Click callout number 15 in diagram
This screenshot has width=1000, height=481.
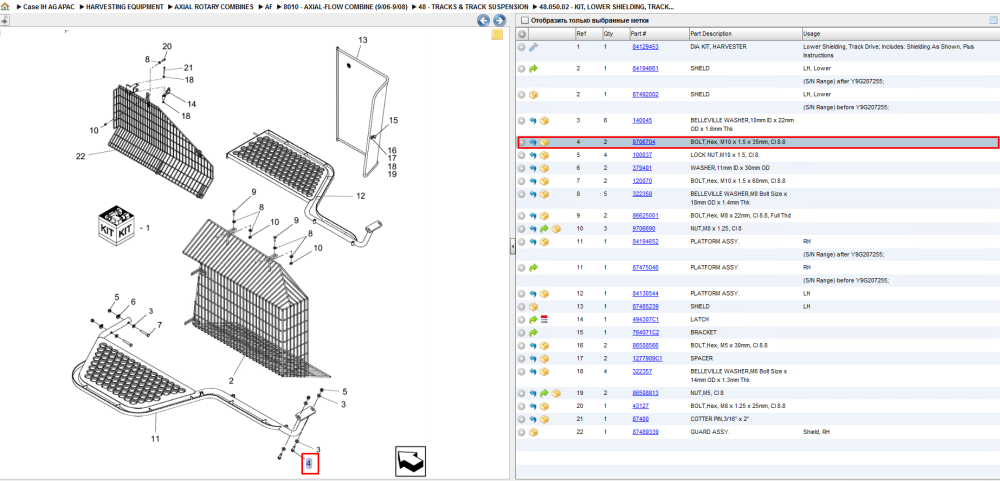point(393,120)
